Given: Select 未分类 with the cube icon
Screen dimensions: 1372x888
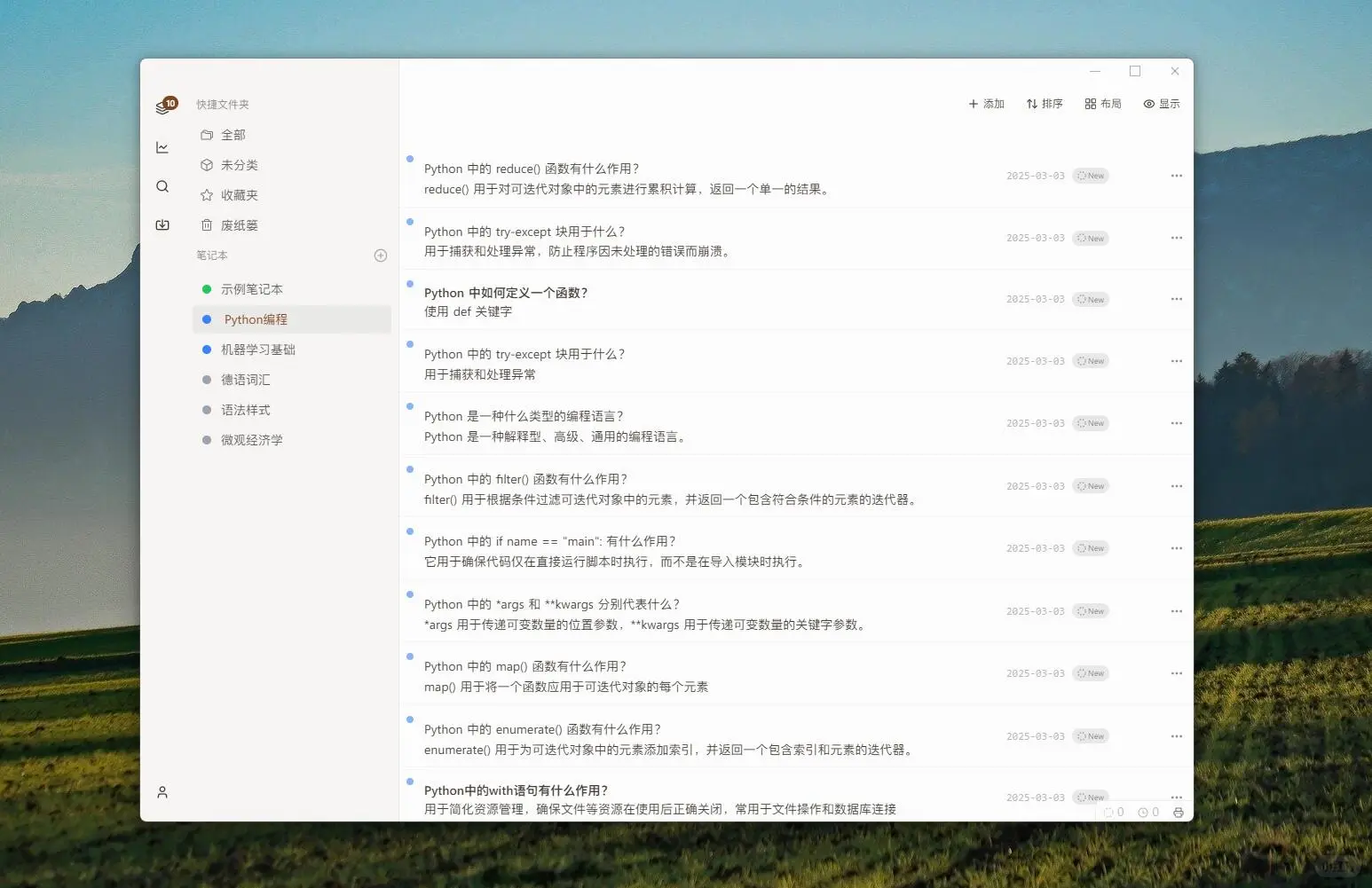Looking at the screenshot, I should pyautogui.click(x=238, y=164).
